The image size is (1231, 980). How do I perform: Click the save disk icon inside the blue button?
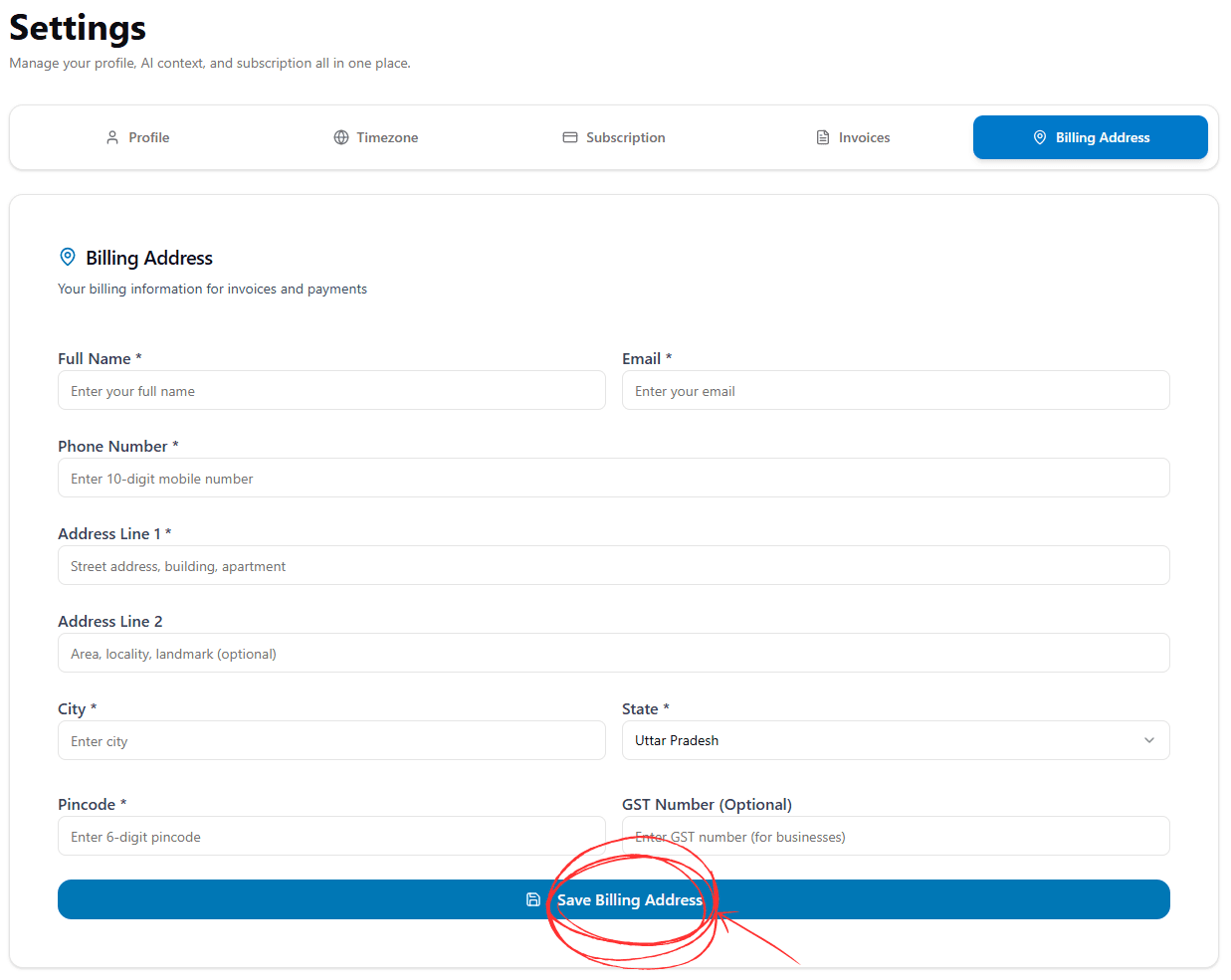coord(533,898)
